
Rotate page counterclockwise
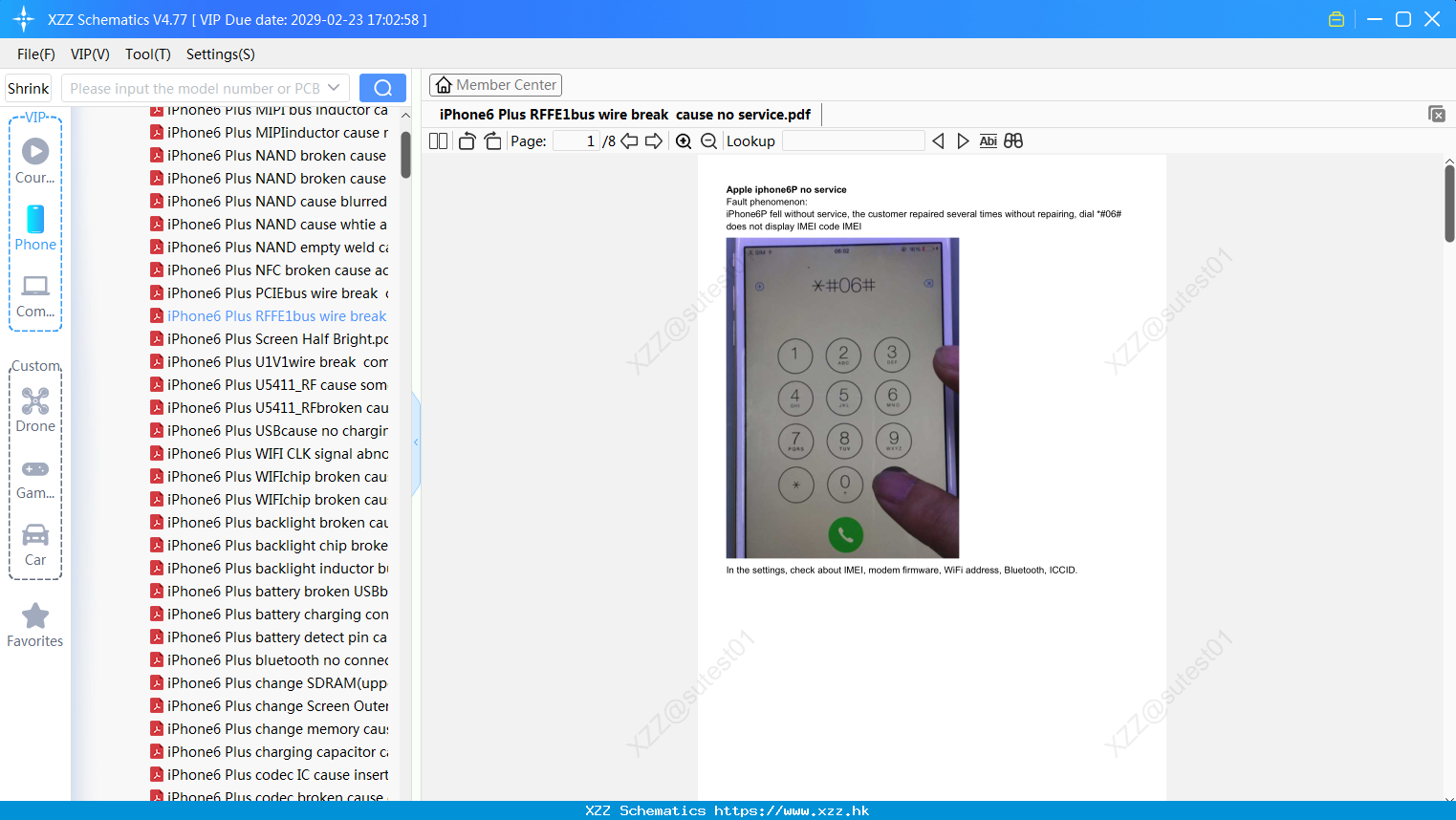[467, 141]
